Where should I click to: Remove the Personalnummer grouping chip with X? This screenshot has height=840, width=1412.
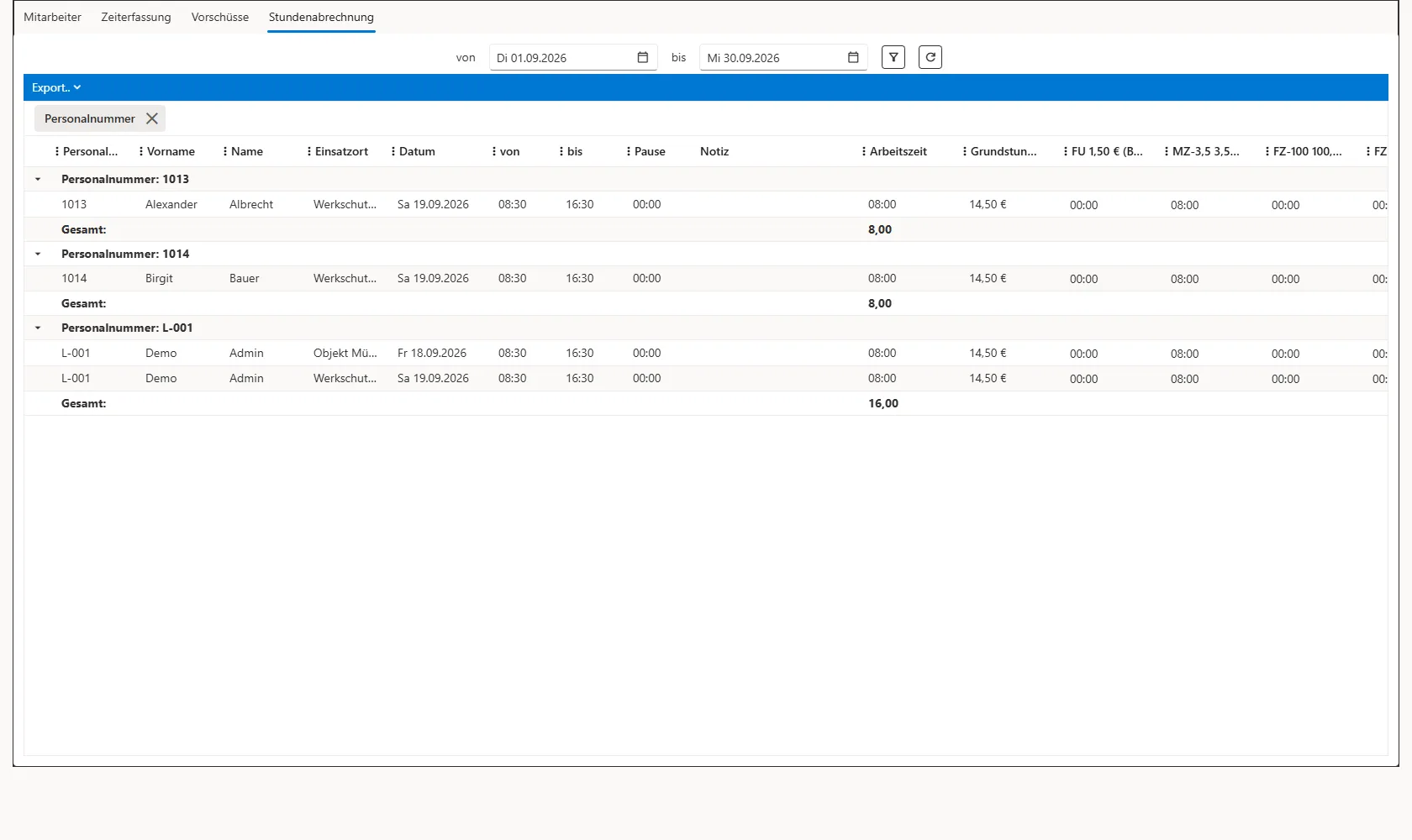coord(152,118)
